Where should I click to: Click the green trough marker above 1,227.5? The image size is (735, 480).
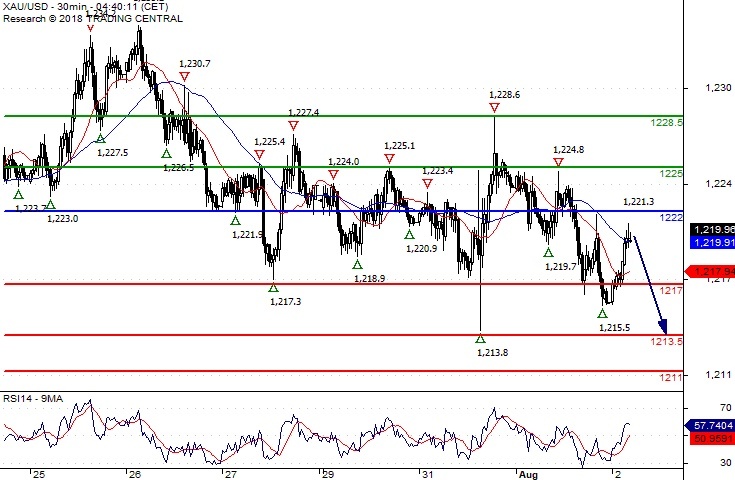pyautogui.click(x=101, y=138)
